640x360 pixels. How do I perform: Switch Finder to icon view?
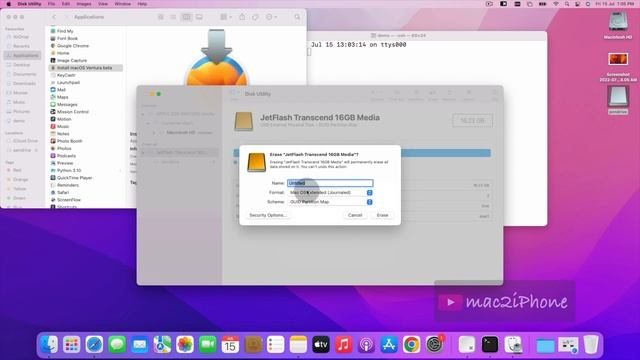[160, 17]
